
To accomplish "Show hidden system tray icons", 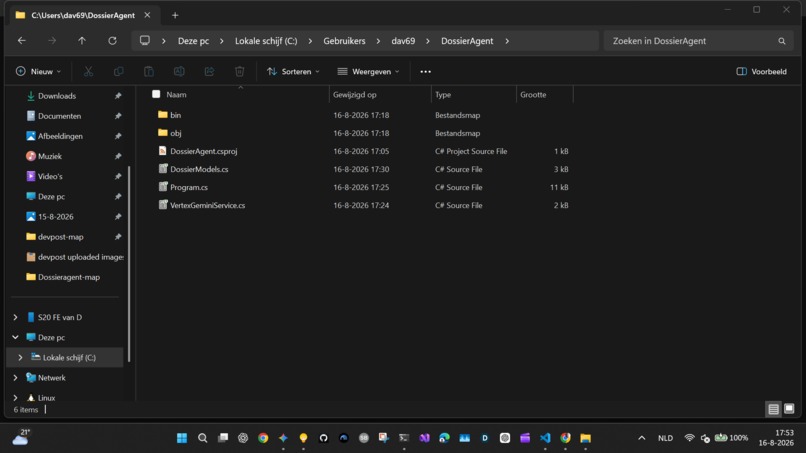I will (x=642, y=438).
